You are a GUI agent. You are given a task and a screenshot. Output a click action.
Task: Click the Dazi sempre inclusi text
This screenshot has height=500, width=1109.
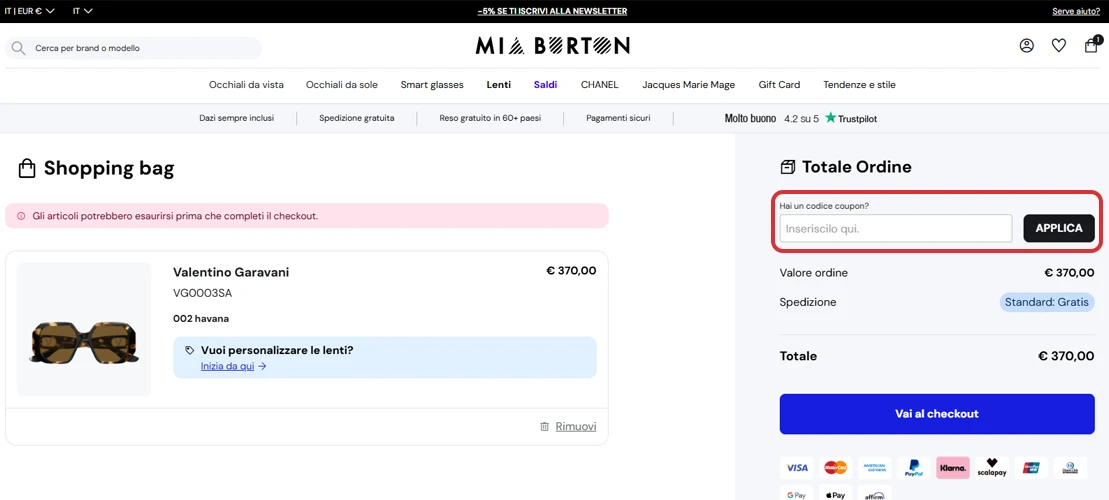click(x=236, y=118)
